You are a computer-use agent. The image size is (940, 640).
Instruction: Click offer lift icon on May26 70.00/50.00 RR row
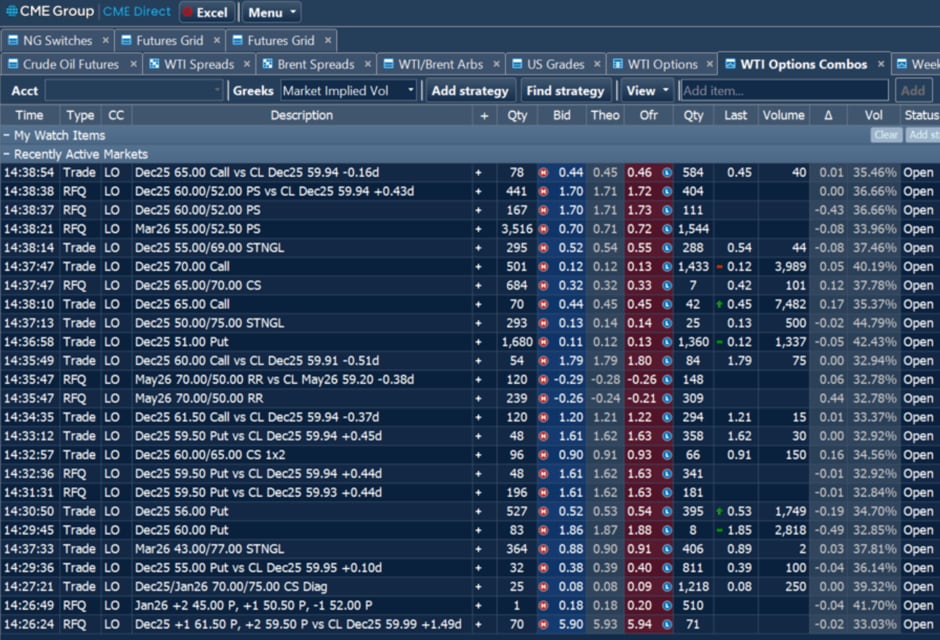[667, 399]
